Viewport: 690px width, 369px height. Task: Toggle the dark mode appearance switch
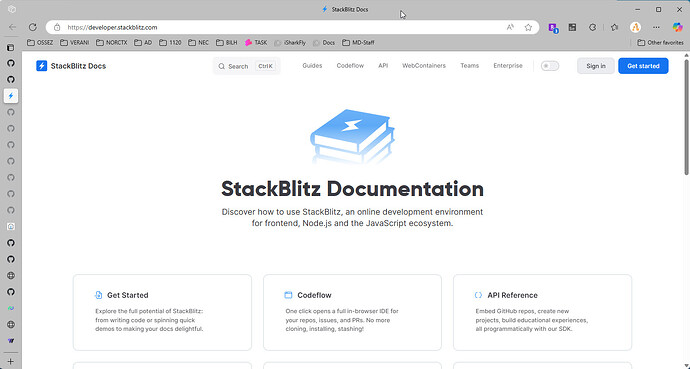550,66
